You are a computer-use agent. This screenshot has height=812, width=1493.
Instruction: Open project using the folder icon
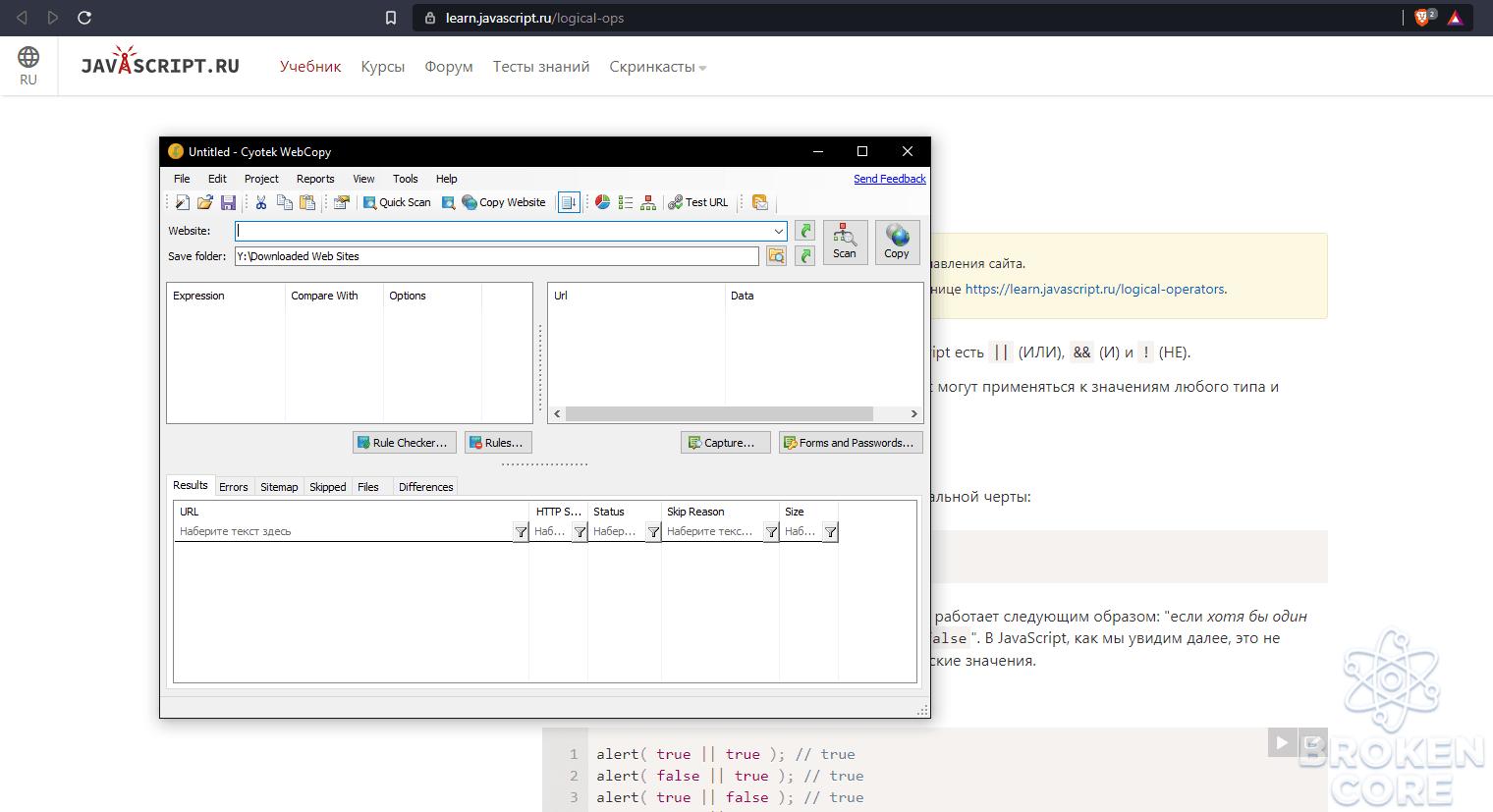[x=205, y=202]
